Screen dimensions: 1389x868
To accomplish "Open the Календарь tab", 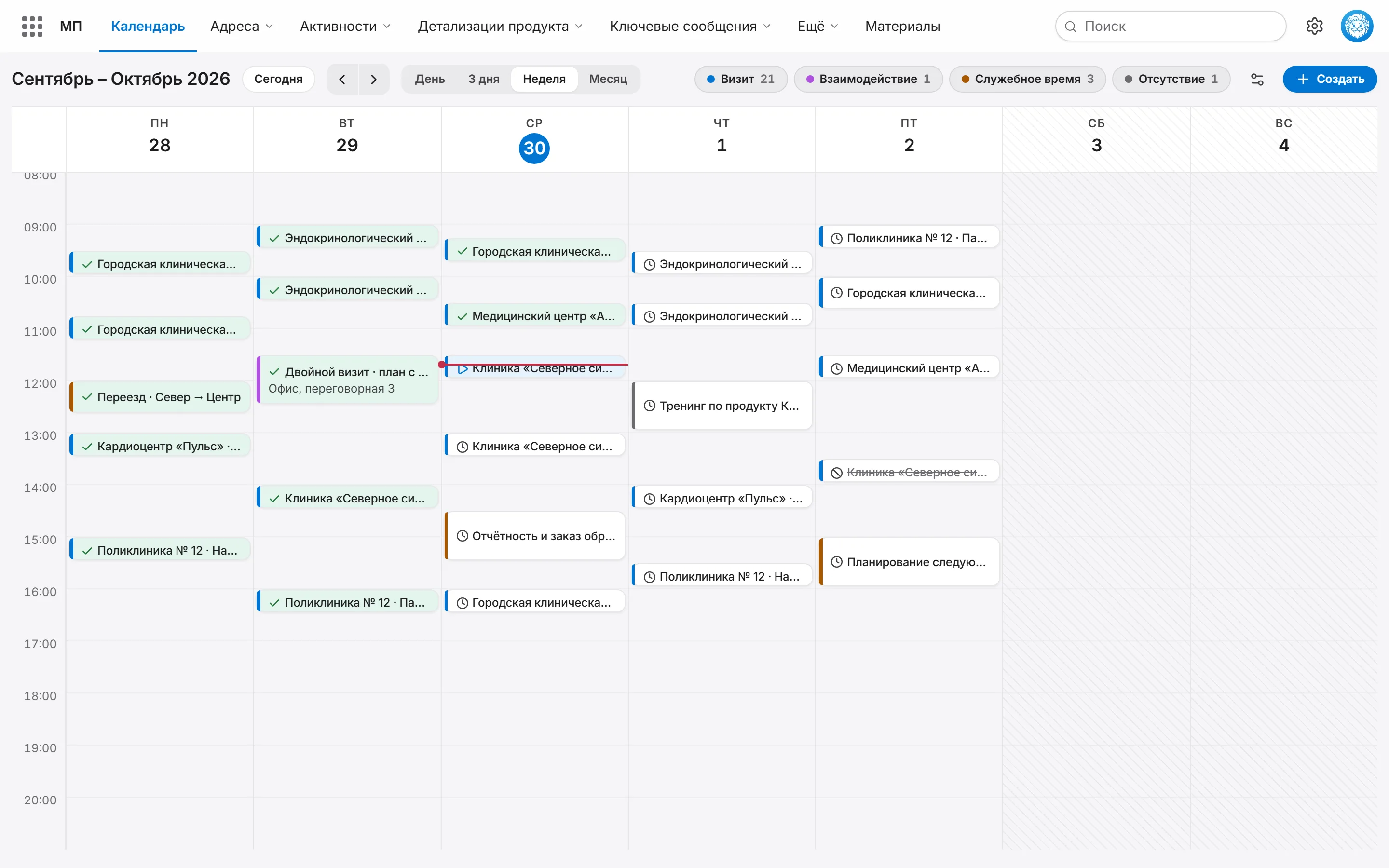I will [148, 27].
